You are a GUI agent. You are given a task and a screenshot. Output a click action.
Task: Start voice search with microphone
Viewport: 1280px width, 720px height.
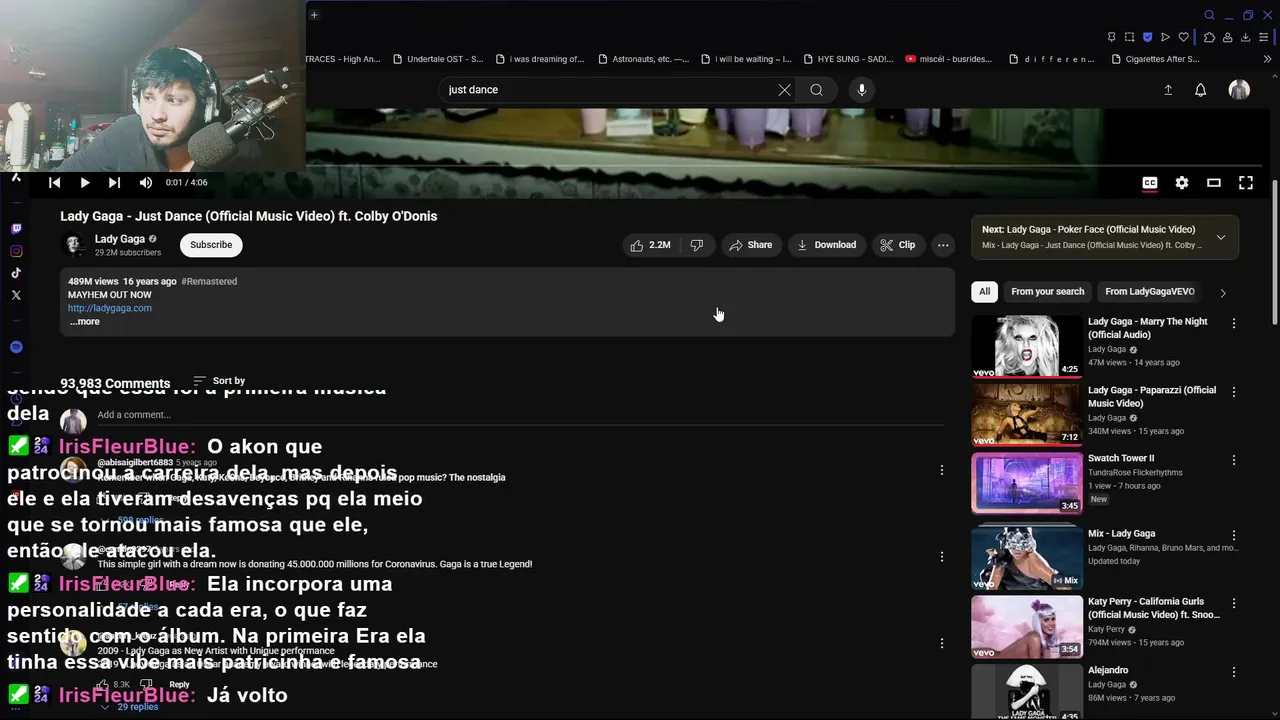[x=862, y=90]
